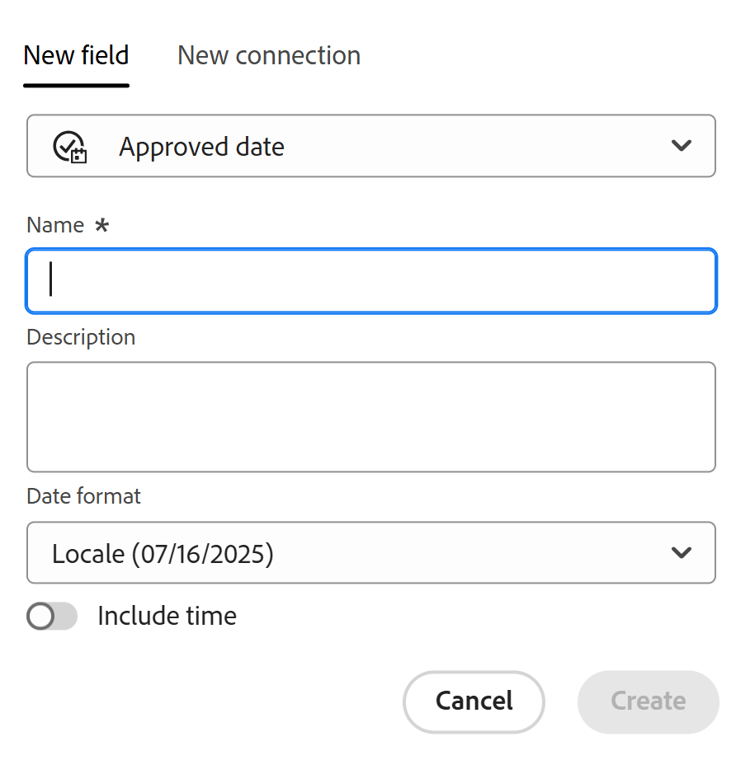Click the underline beneath New field tab
Image resolution: width=750 pixels, height=760 pixels.
pyautogui.click(x=76, y=85)
